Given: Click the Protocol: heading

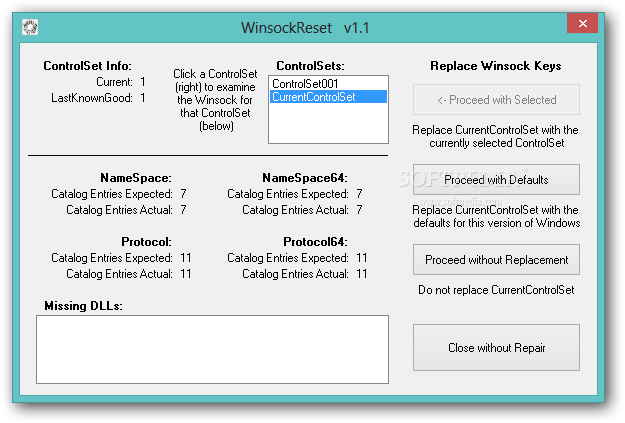Looking at the screenshot, I should click(146, 242).
